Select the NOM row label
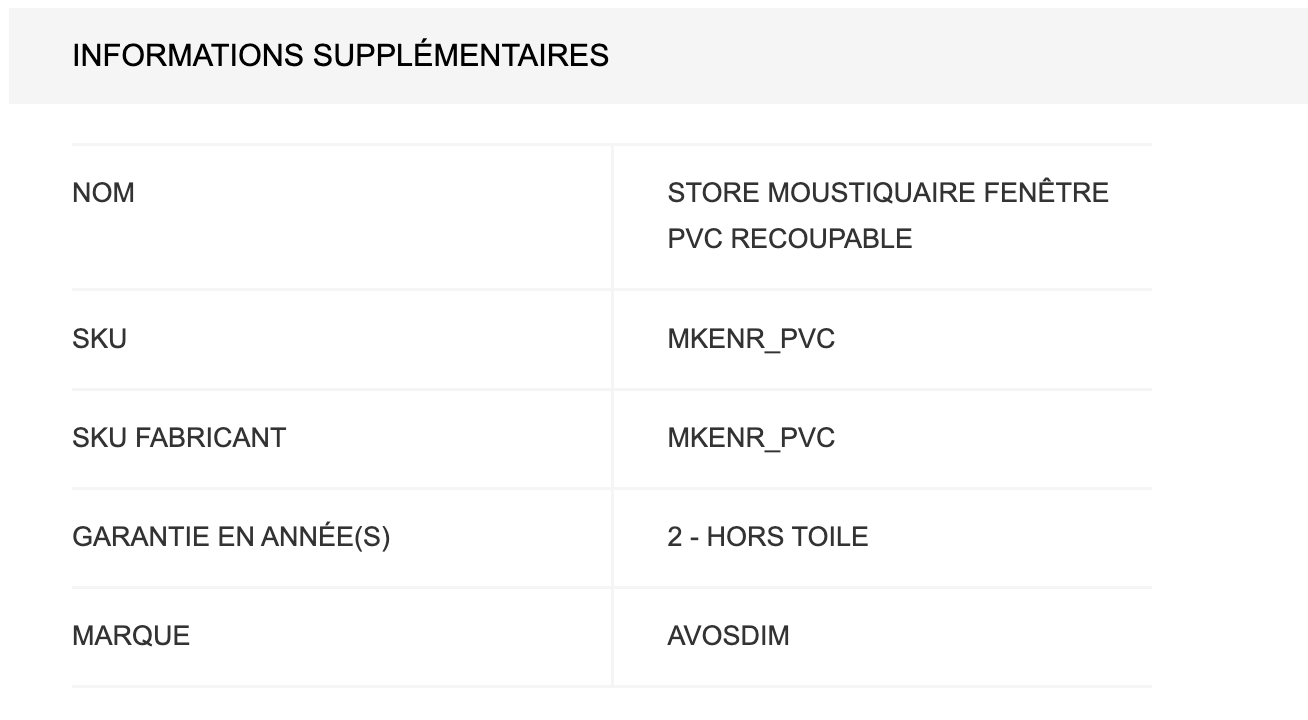Viewport: 1308px width, 720px height. (103, 193)
